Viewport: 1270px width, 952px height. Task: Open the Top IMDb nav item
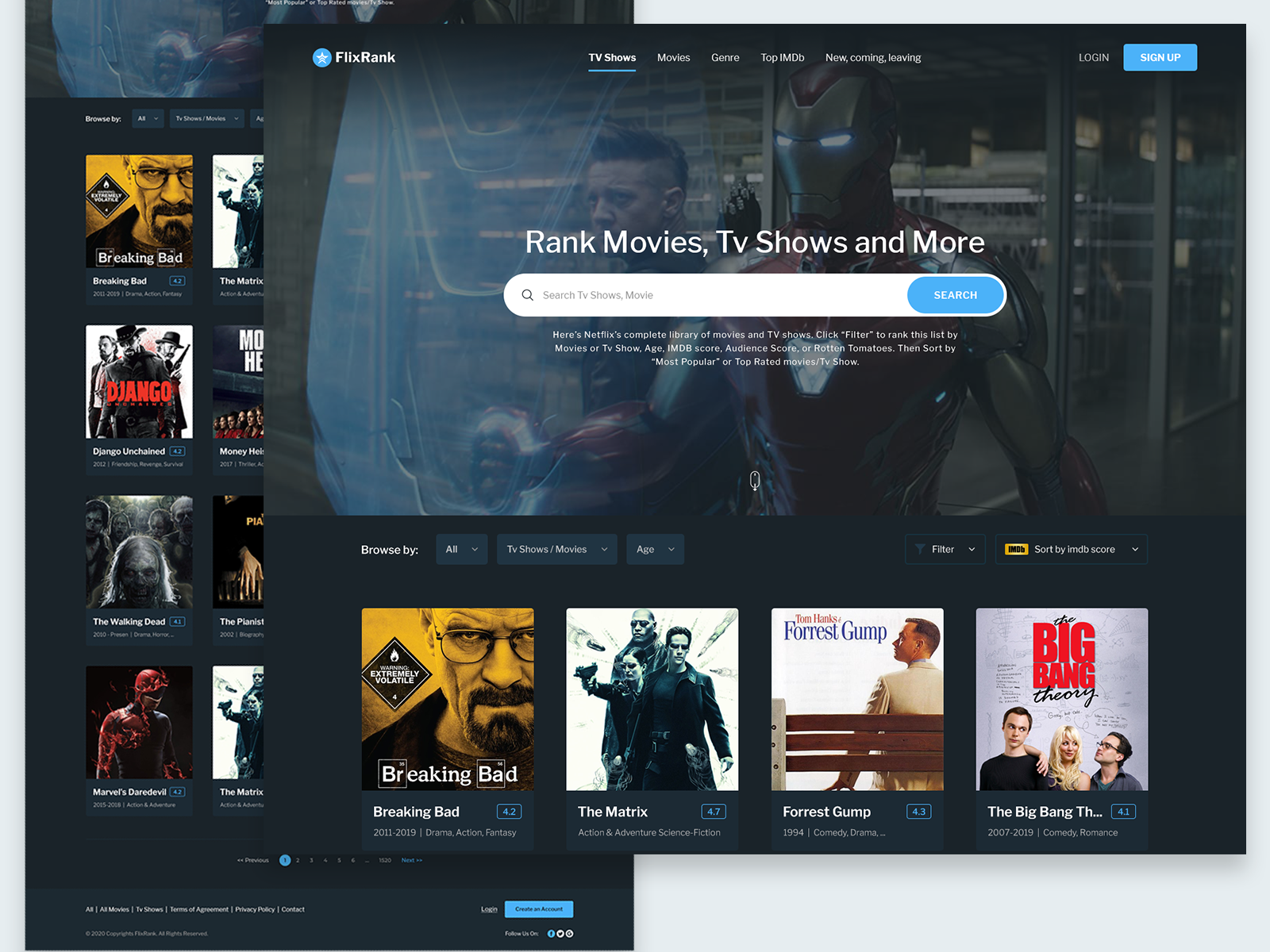point(782,58)
